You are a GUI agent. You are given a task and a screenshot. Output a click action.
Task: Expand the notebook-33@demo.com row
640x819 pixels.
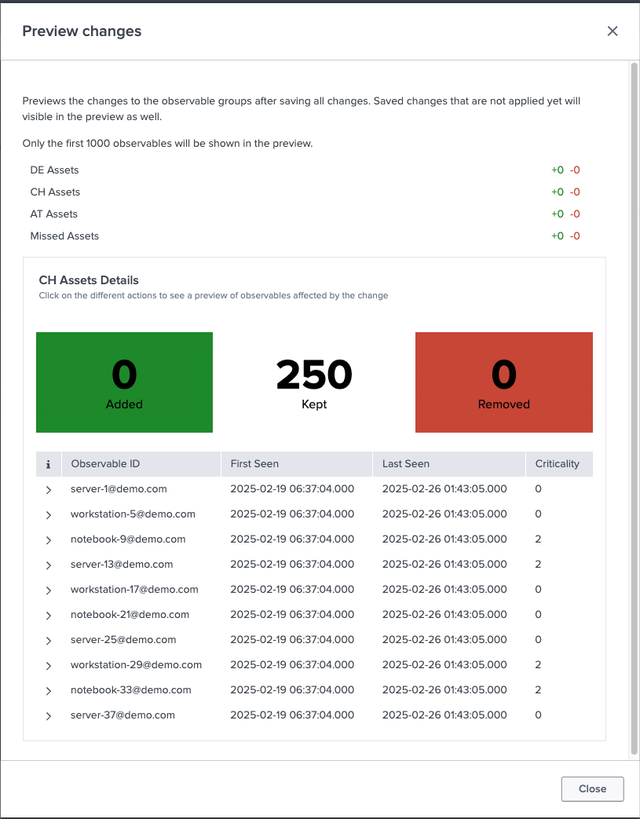tap(49, 691)
